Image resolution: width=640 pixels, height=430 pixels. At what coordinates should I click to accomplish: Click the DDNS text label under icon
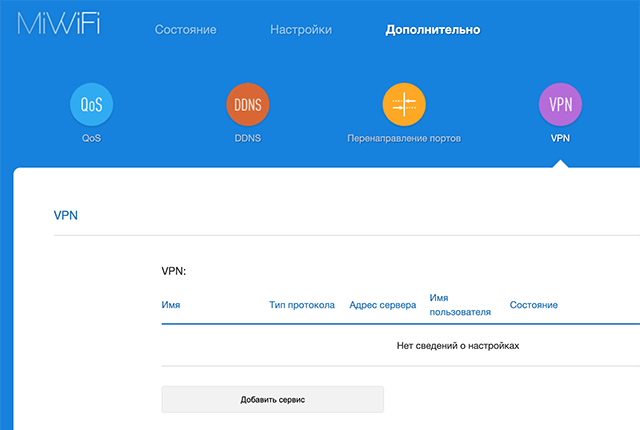(247, 138)
